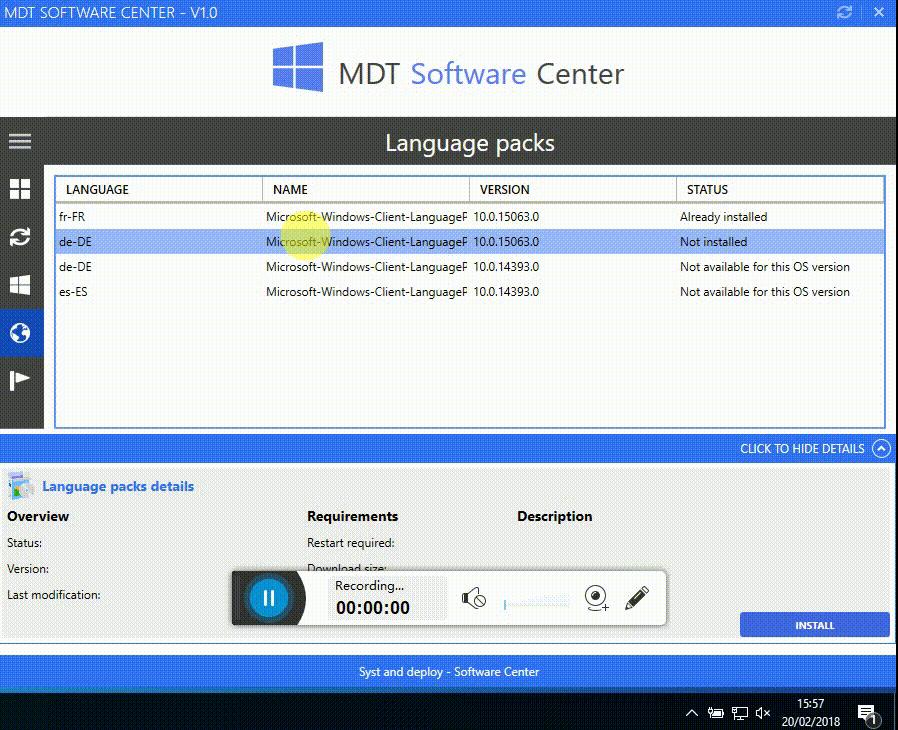Select the flag report icon in sidebar

(x=20, y=380)
